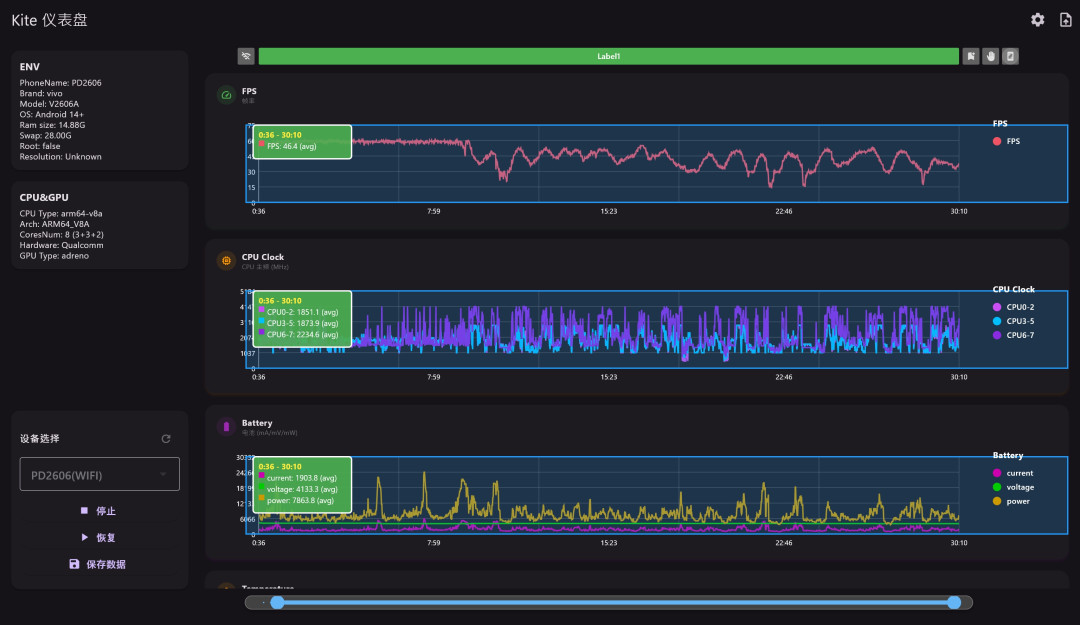The height and width of the screenshot is (625, 1080).
Task: Click the 'Ram size: 14.88G' line
Action: pos(52,125)
